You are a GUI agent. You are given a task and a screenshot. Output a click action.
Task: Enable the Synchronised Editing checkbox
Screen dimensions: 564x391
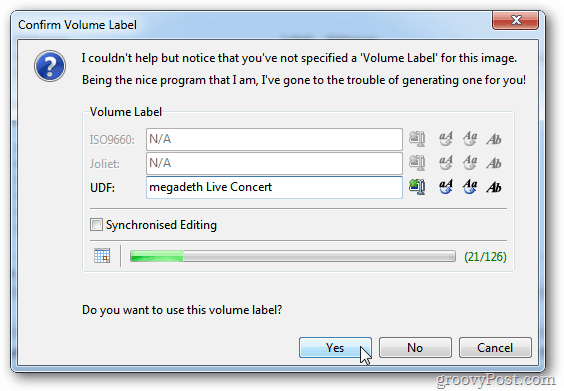[96, 225]
